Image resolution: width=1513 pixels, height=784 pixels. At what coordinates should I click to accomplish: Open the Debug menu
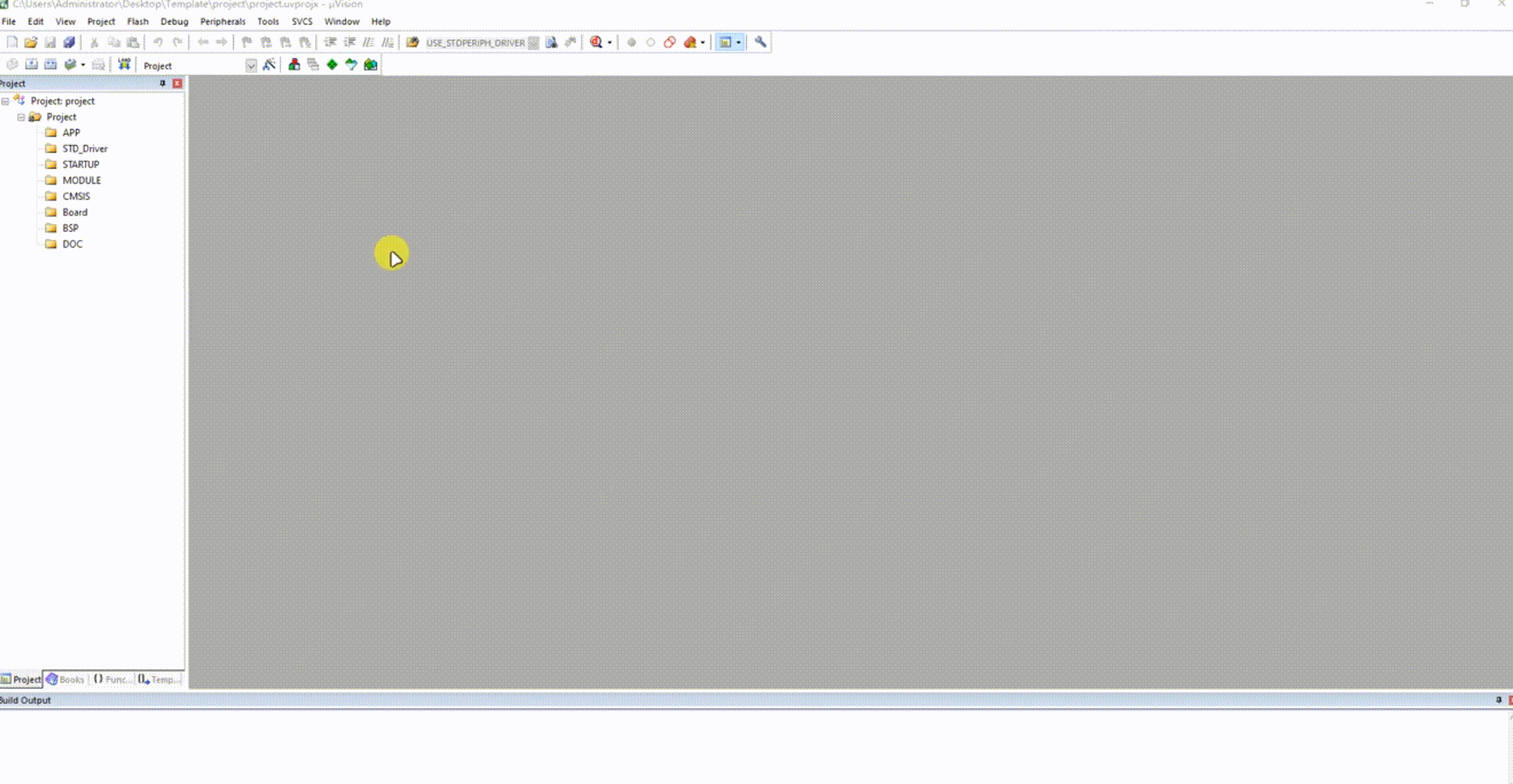coord(174,21)
